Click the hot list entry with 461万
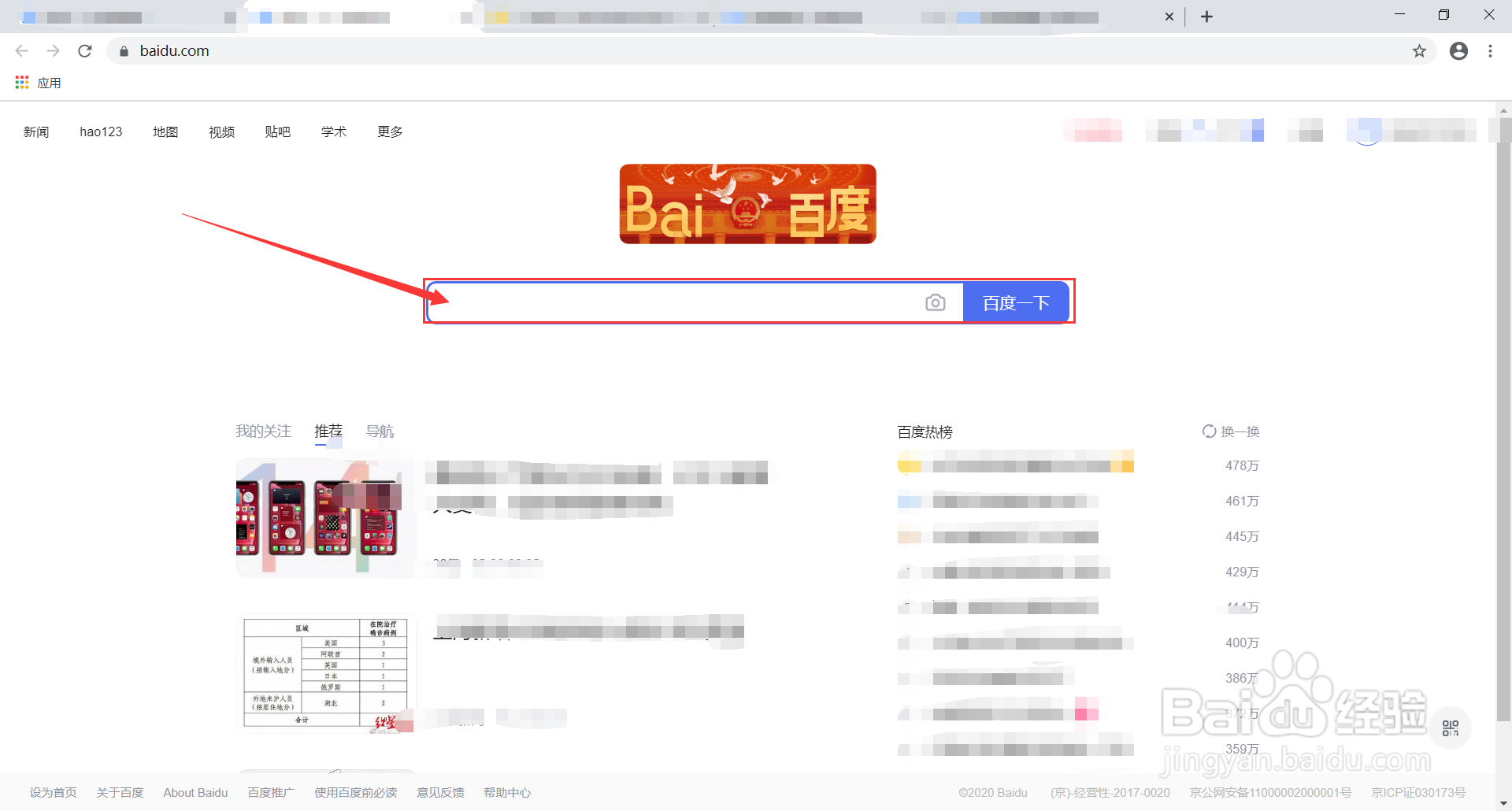 click(x=1078, y=501)
